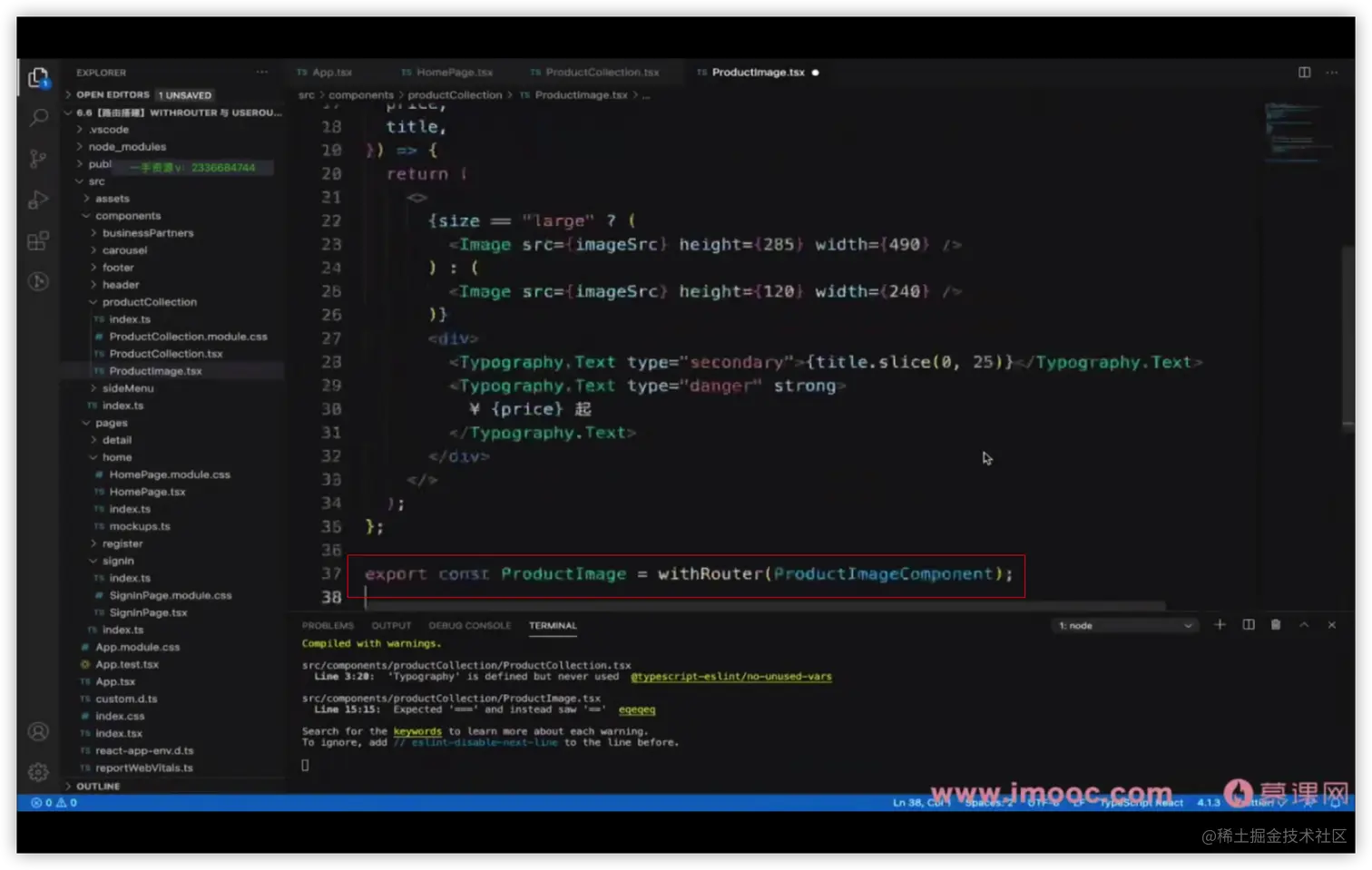
Task: Expand the footer folder
Action: [x=118, y=268]
